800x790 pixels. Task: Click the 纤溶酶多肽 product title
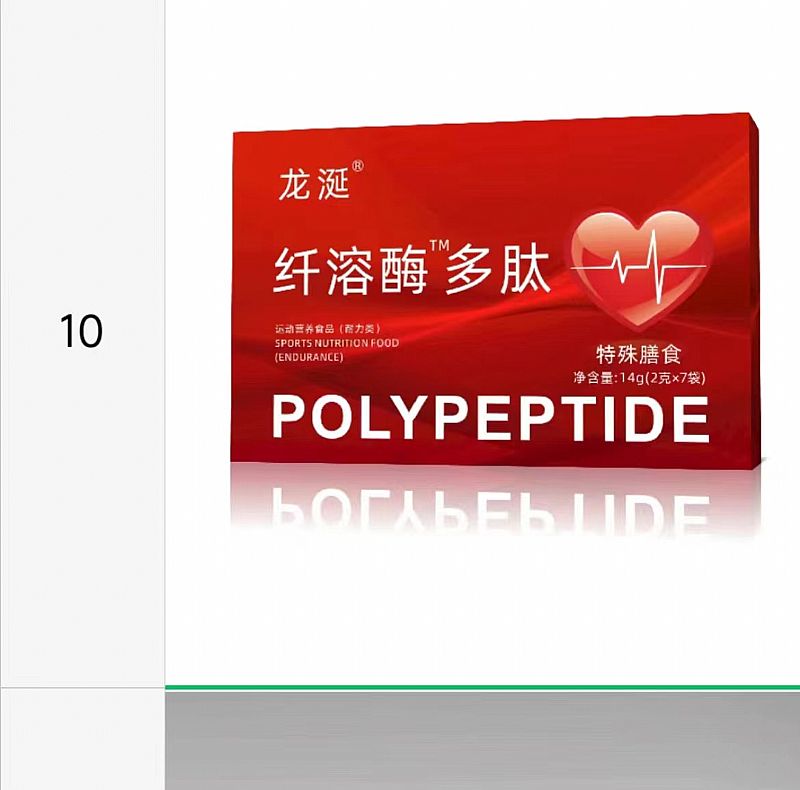click(412, 270)
